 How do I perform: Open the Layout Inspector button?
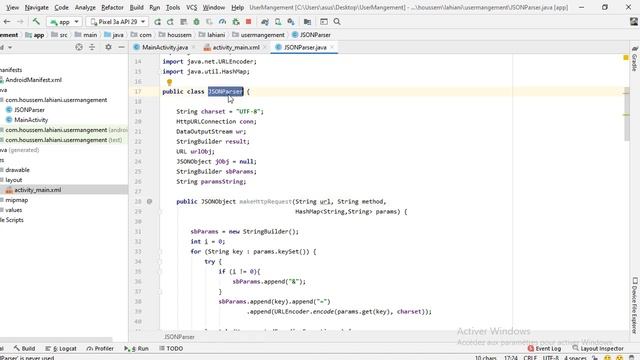pos(598,349)
